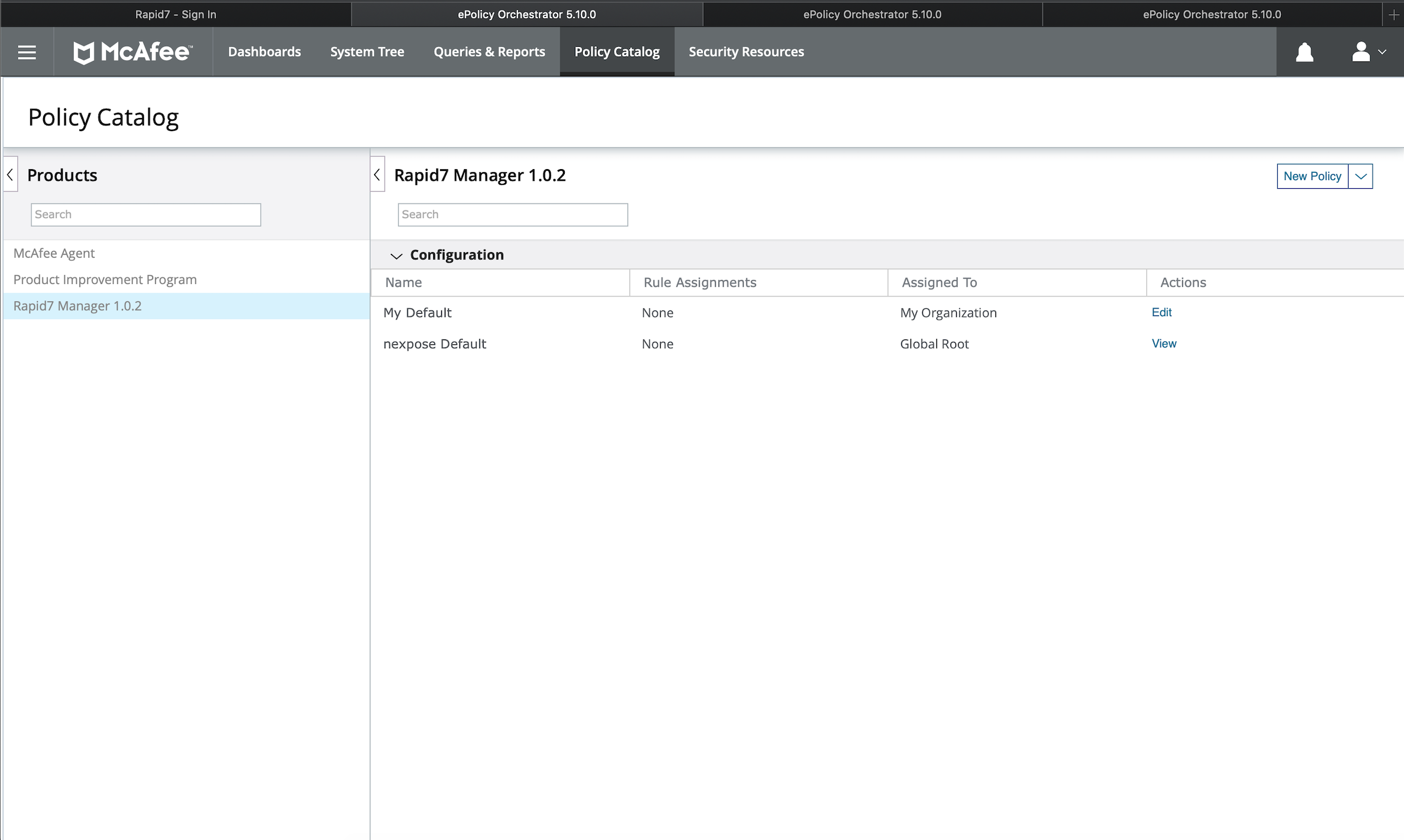Viewport: 1404px width, 840px height.
Task: Open Security Resources tab
Action: click(x=746, y=52)
